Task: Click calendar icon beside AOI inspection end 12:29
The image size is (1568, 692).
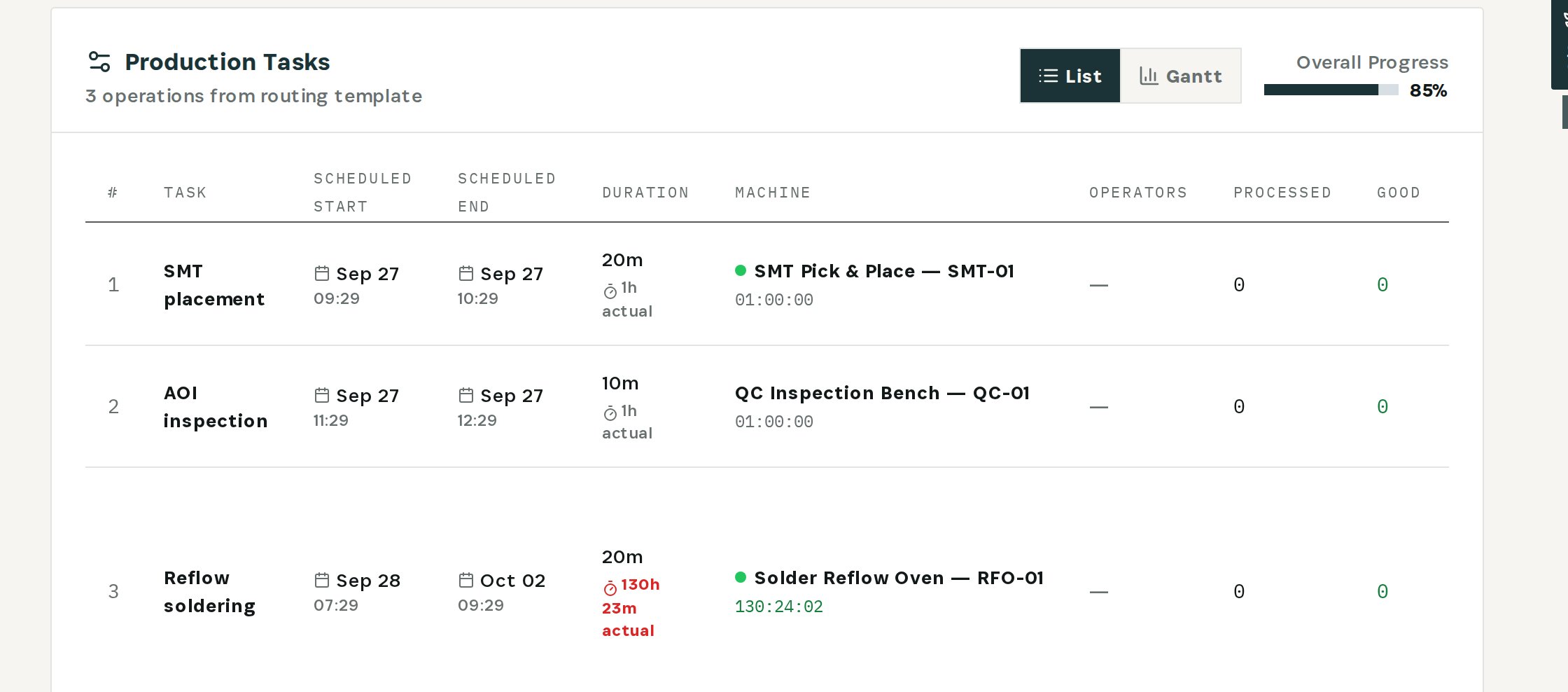Action: click(466, 395)
